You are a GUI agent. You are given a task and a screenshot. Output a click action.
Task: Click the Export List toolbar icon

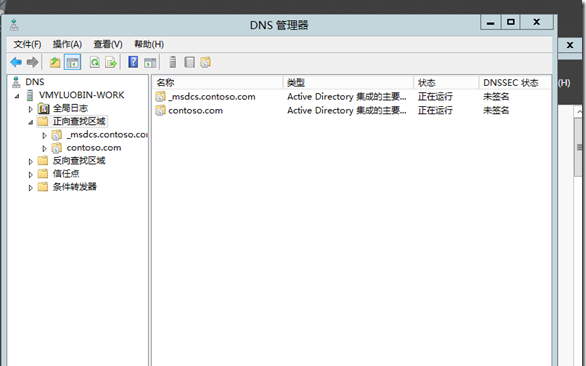pos(111,62)
